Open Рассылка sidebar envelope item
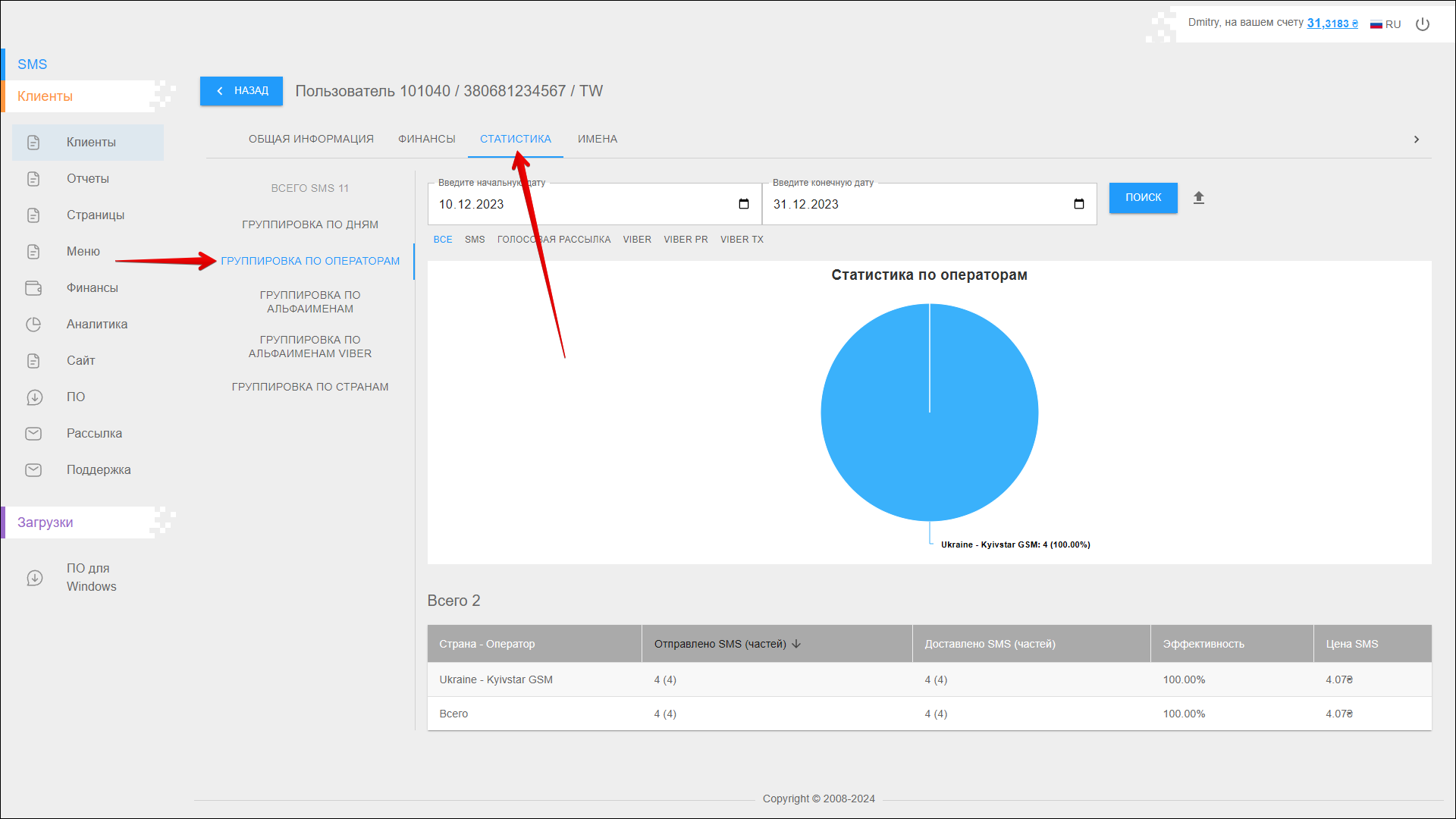The image size is (1456, 819). point(94,434)
